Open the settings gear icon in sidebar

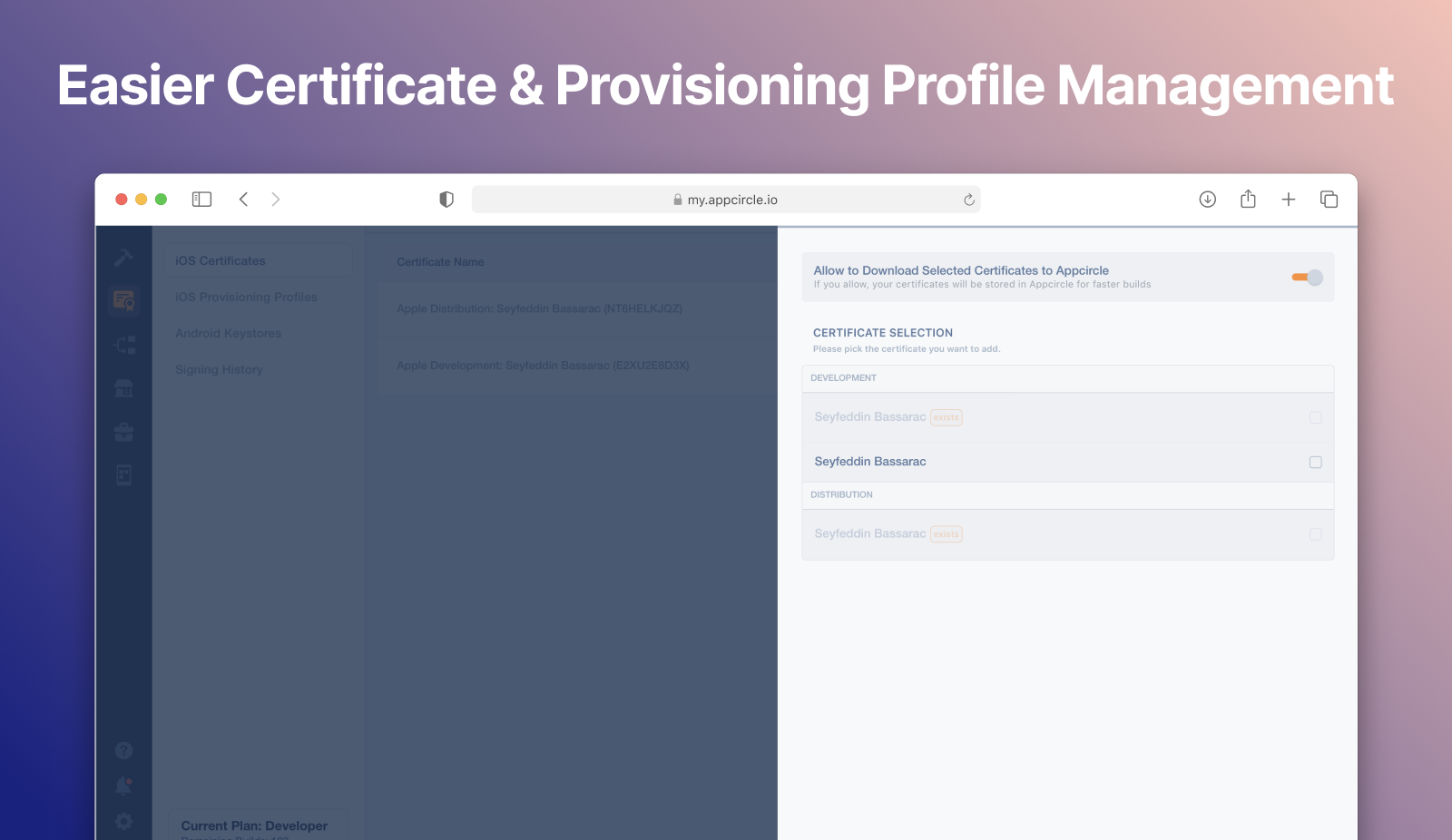(124, 821)
